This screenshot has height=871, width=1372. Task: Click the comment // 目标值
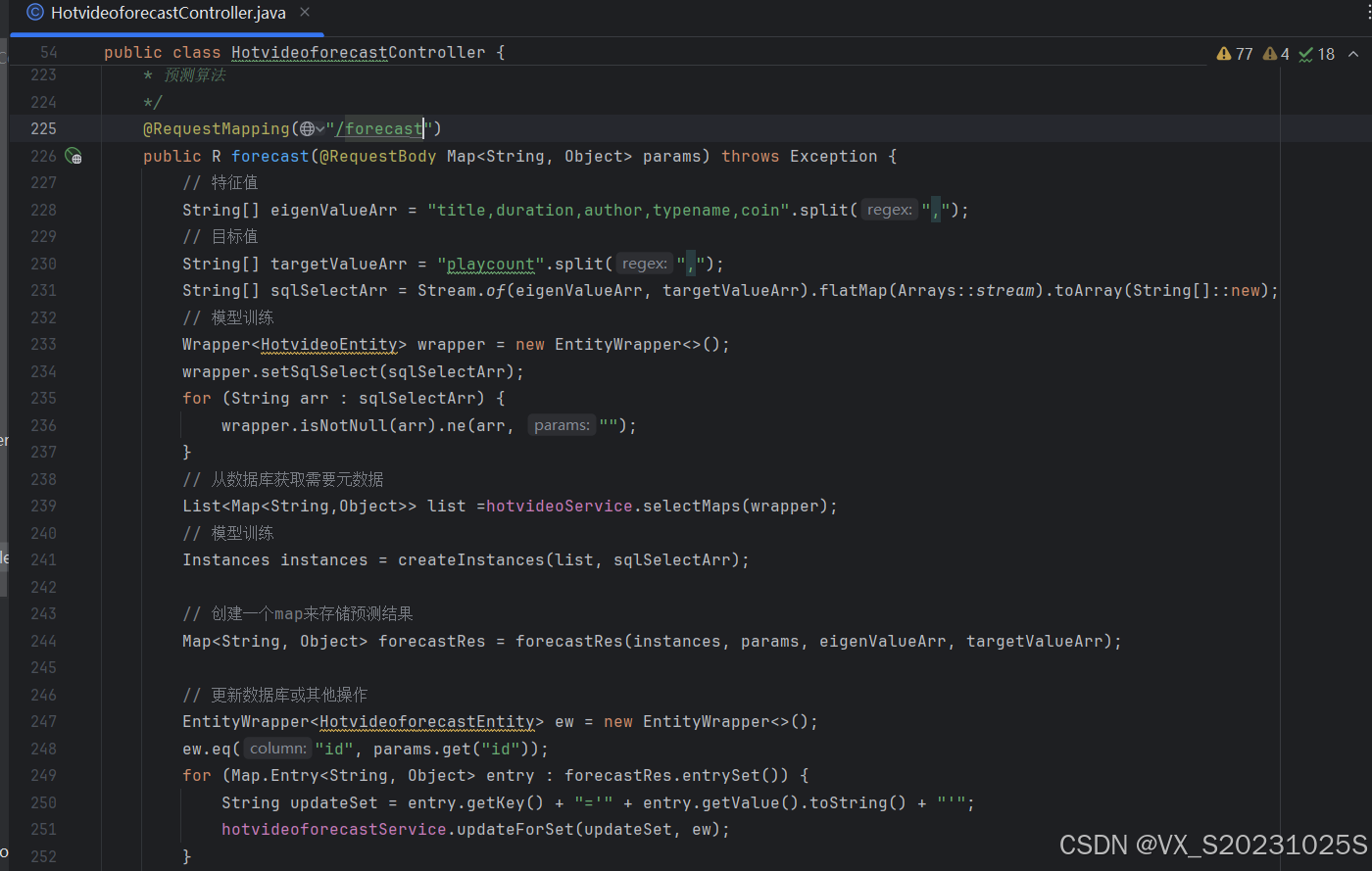coord(220,236)
